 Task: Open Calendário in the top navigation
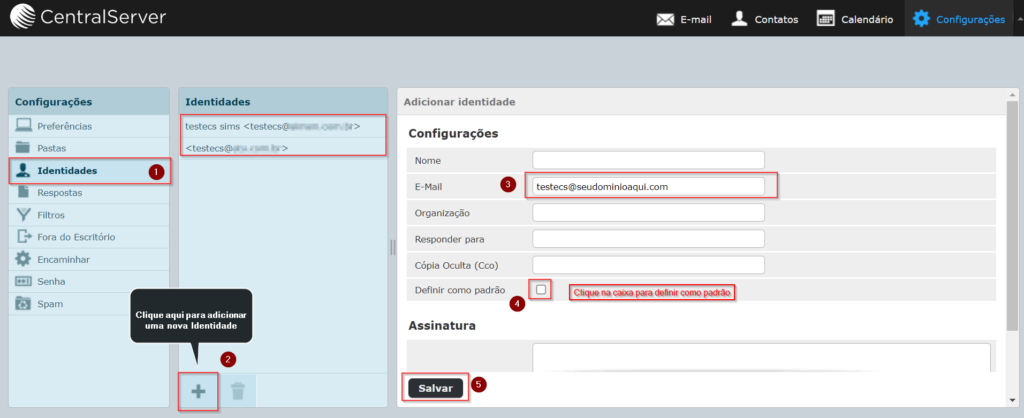[x=855, y=19]
